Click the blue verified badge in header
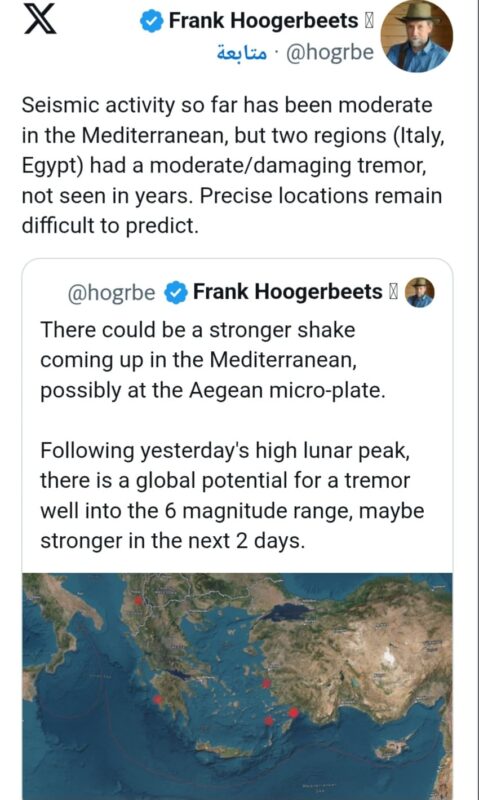 pyautogui.click(x=152, y=22)
